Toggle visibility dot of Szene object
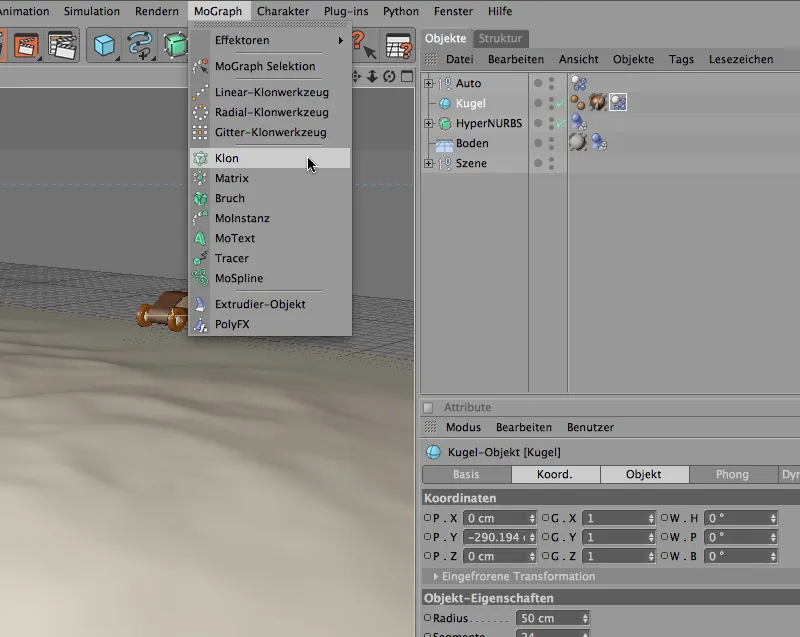The image size is (800, 637). click(x=538, y=163)
